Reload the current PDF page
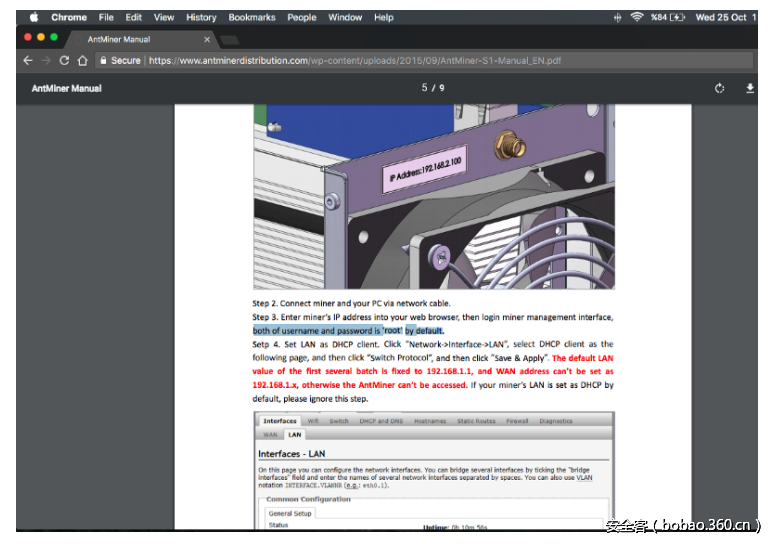 [x=65, y=61]
